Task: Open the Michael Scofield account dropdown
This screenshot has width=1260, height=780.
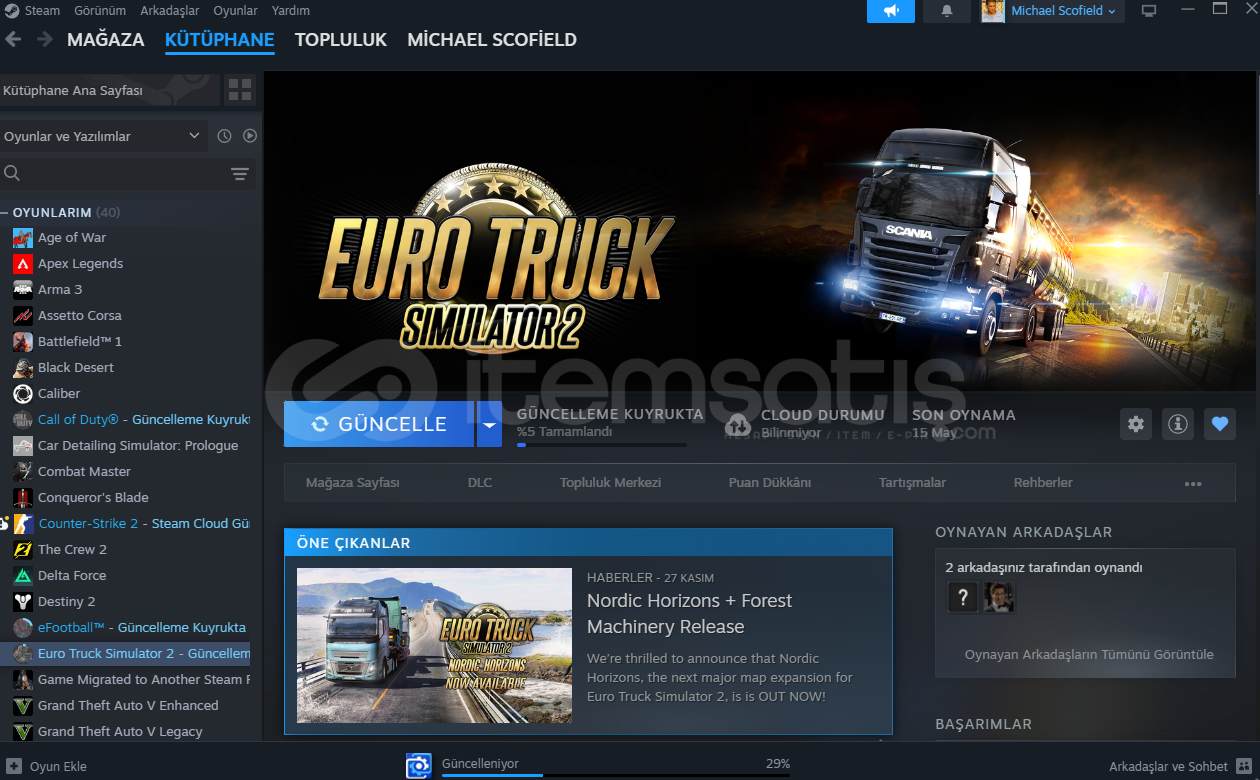Action: tap(1063, 11)
